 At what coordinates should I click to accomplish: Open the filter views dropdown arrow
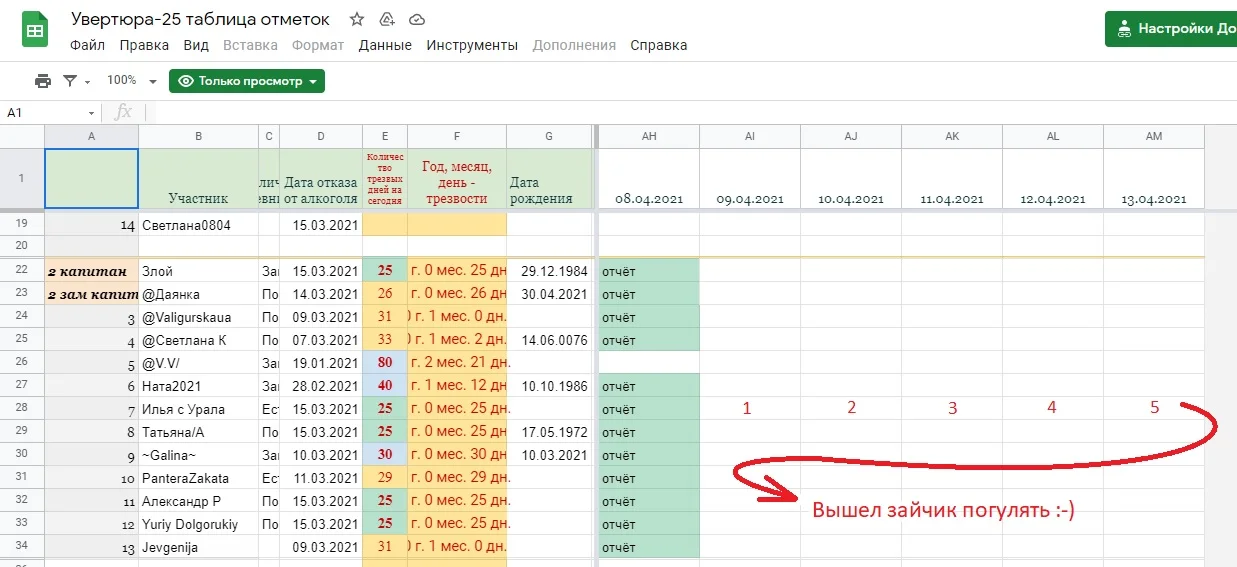point(88,82)
